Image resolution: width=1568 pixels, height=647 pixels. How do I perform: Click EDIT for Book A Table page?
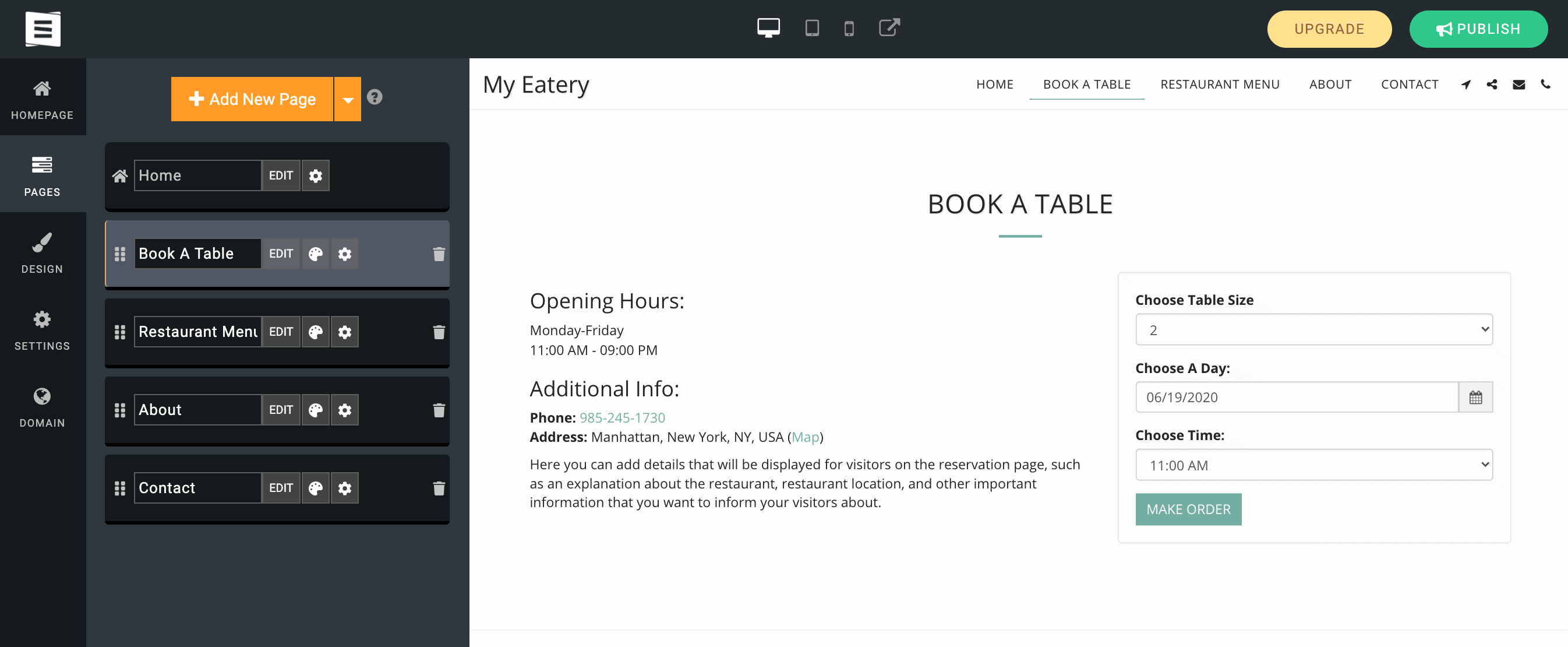[x=281, y=254]
